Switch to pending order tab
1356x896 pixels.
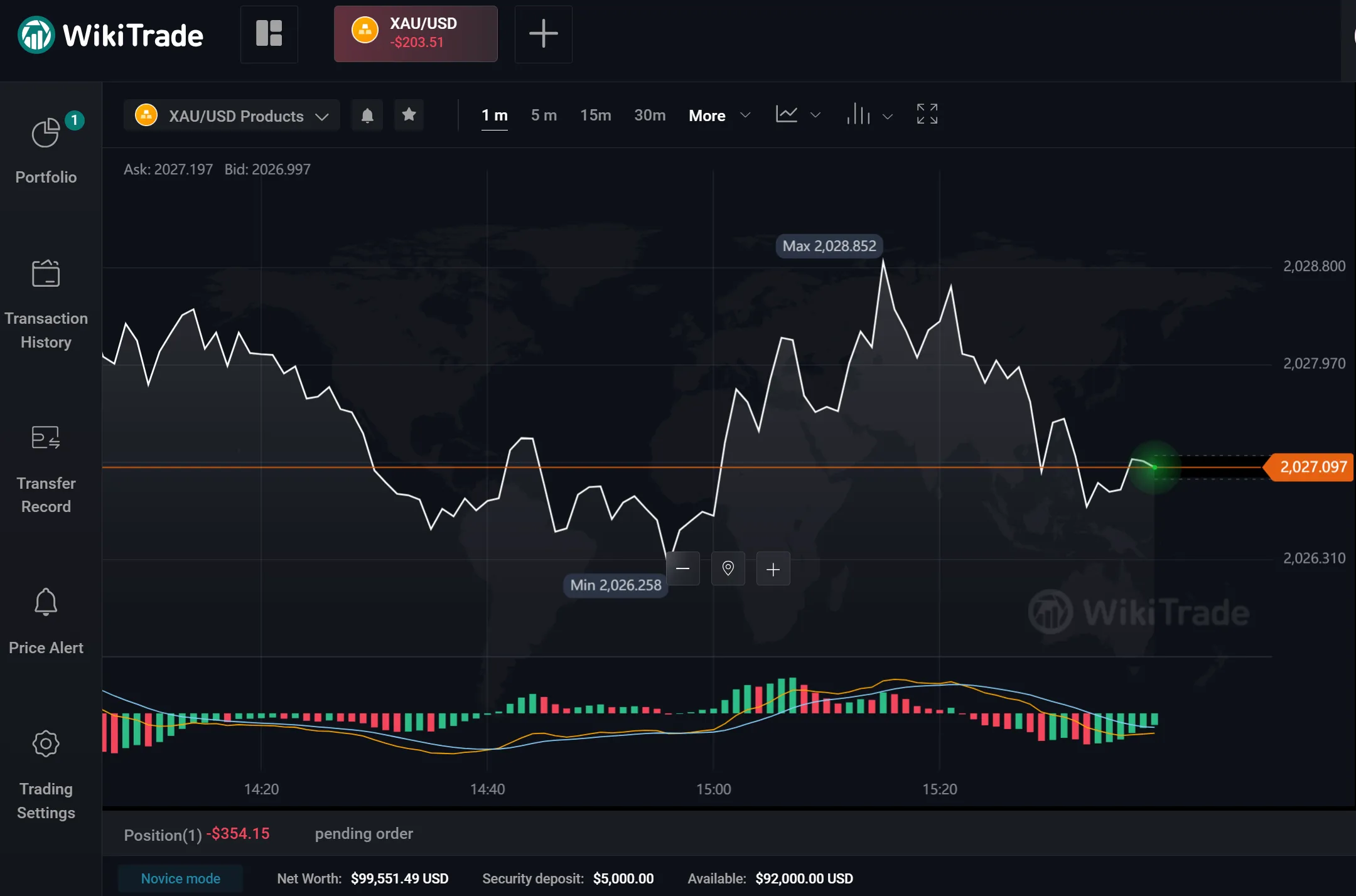coord(364,834)
